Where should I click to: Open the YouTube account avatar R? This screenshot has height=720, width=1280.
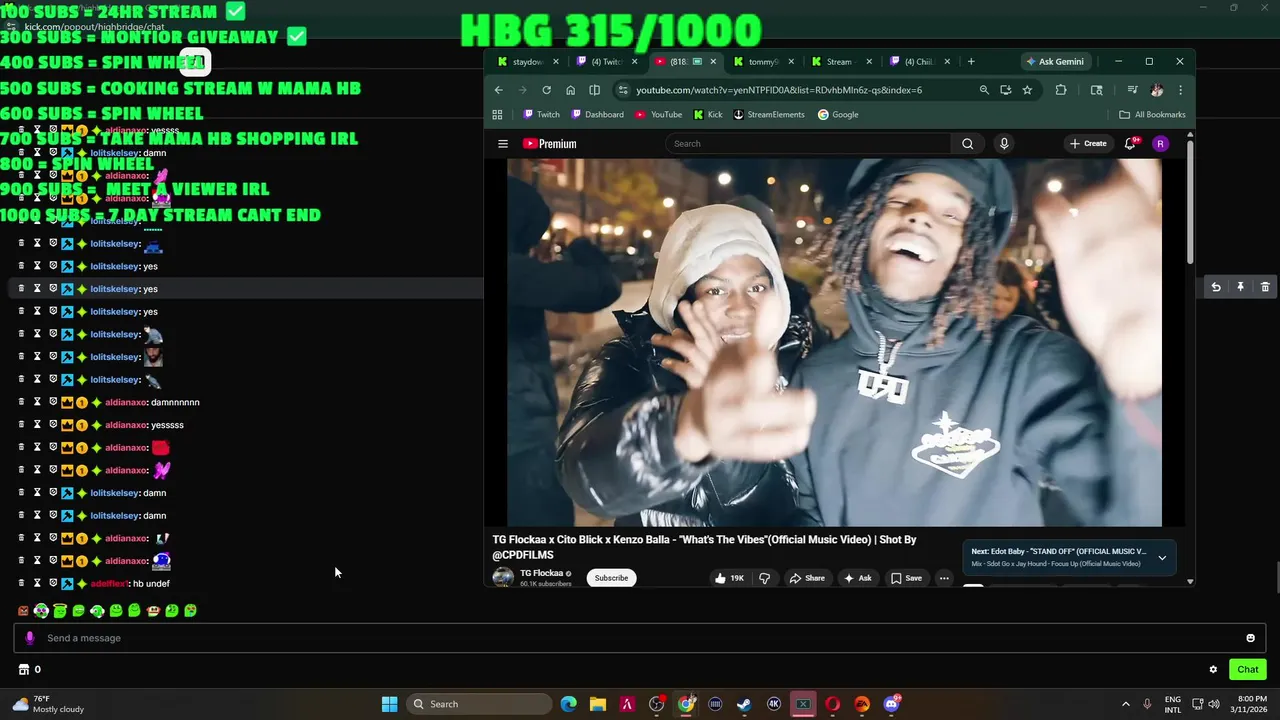click(1160, 144)
